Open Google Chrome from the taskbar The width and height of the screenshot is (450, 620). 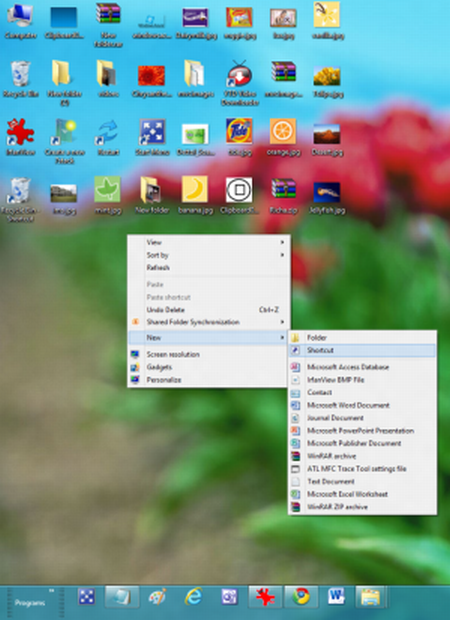(301, 597)
